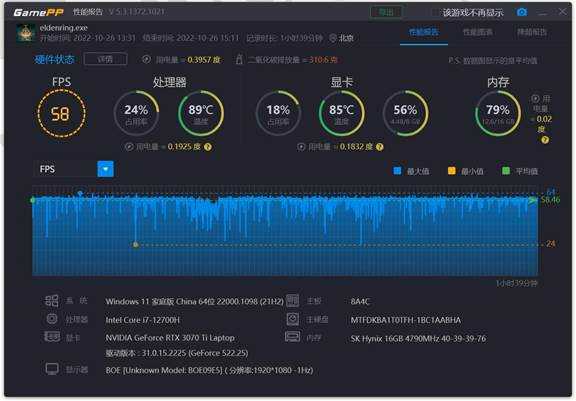The width and height of the screenshot is (576, 401).
Task: Click the Intel Core i7-12700H text
Action: pyautogui.click(x=143, y=320)
